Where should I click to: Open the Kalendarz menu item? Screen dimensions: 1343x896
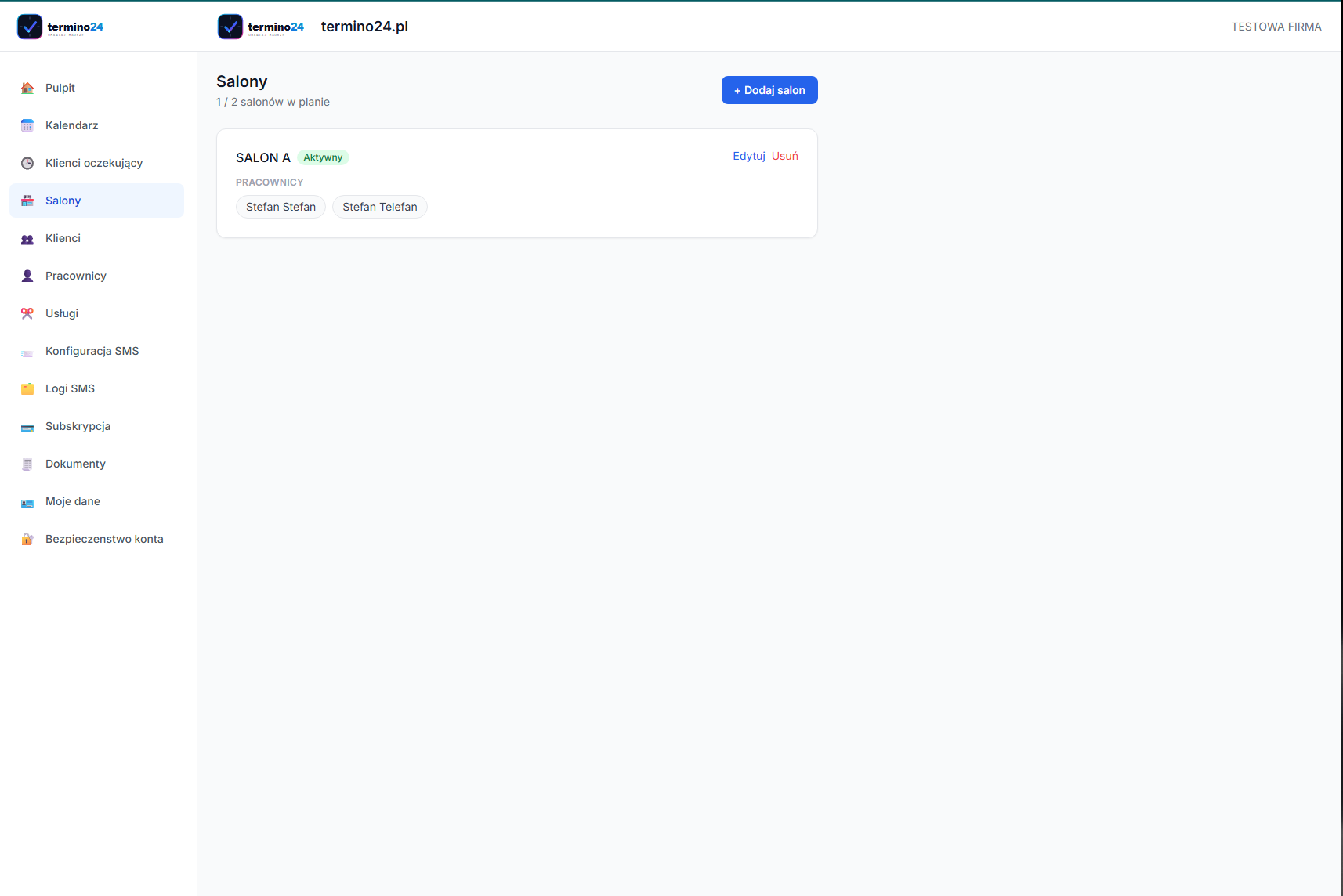point(96,125)
